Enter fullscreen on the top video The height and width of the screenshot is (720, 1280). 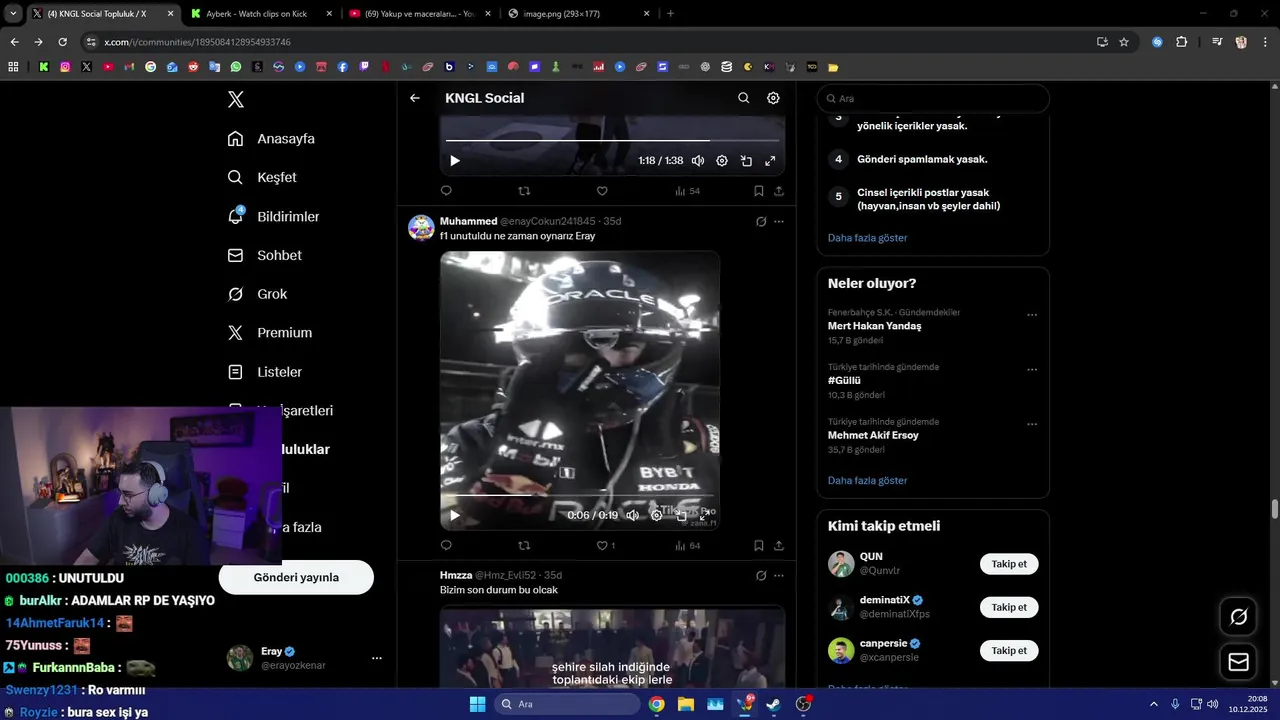(x=770, y=160)
